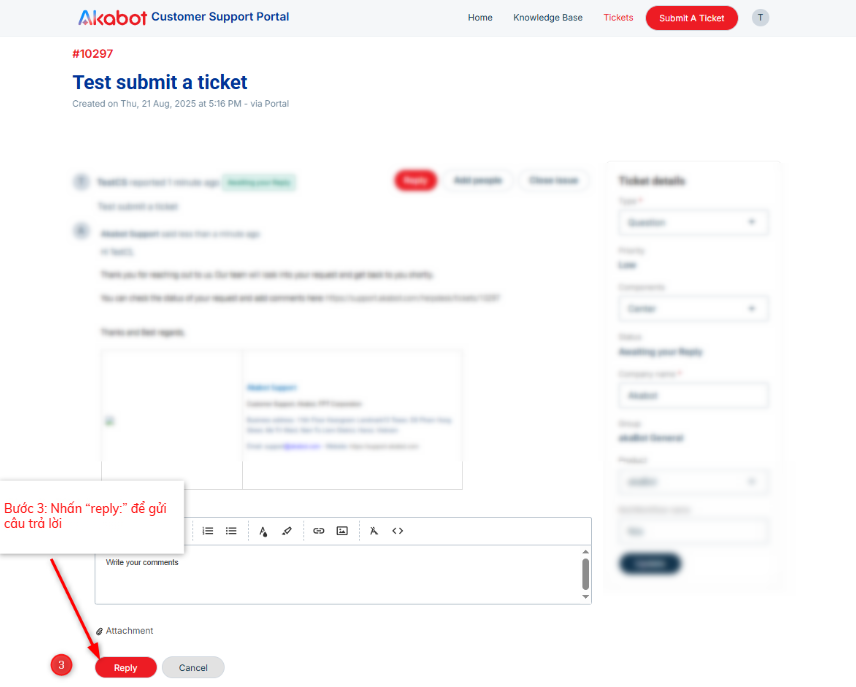Expand the Type dropdown in Ticket details
The image size is (856, 687).
click(x=693, y=222)
